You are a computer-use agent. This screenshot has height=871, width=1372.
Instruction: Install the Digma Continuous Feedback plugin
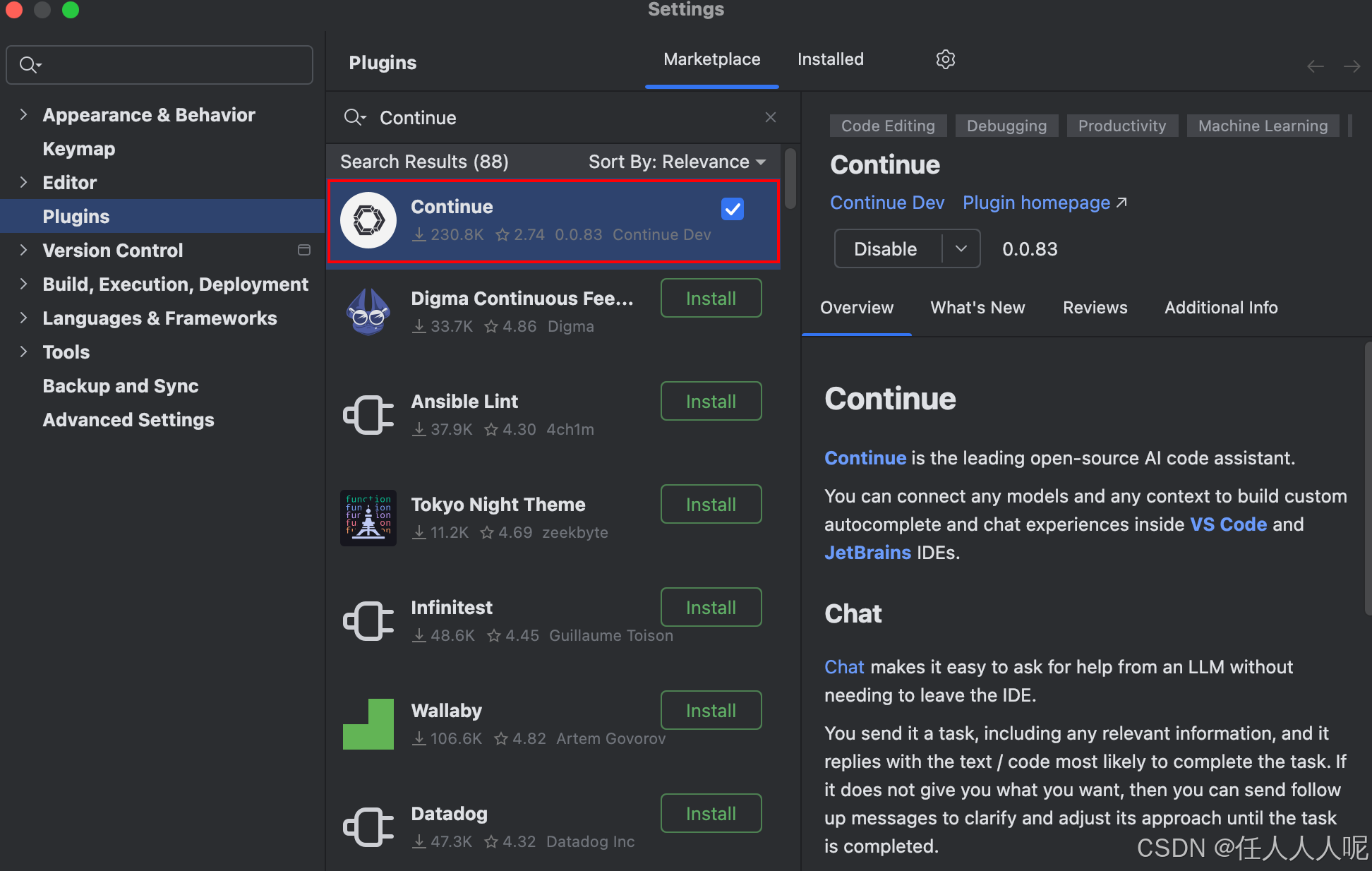[710, 299]
